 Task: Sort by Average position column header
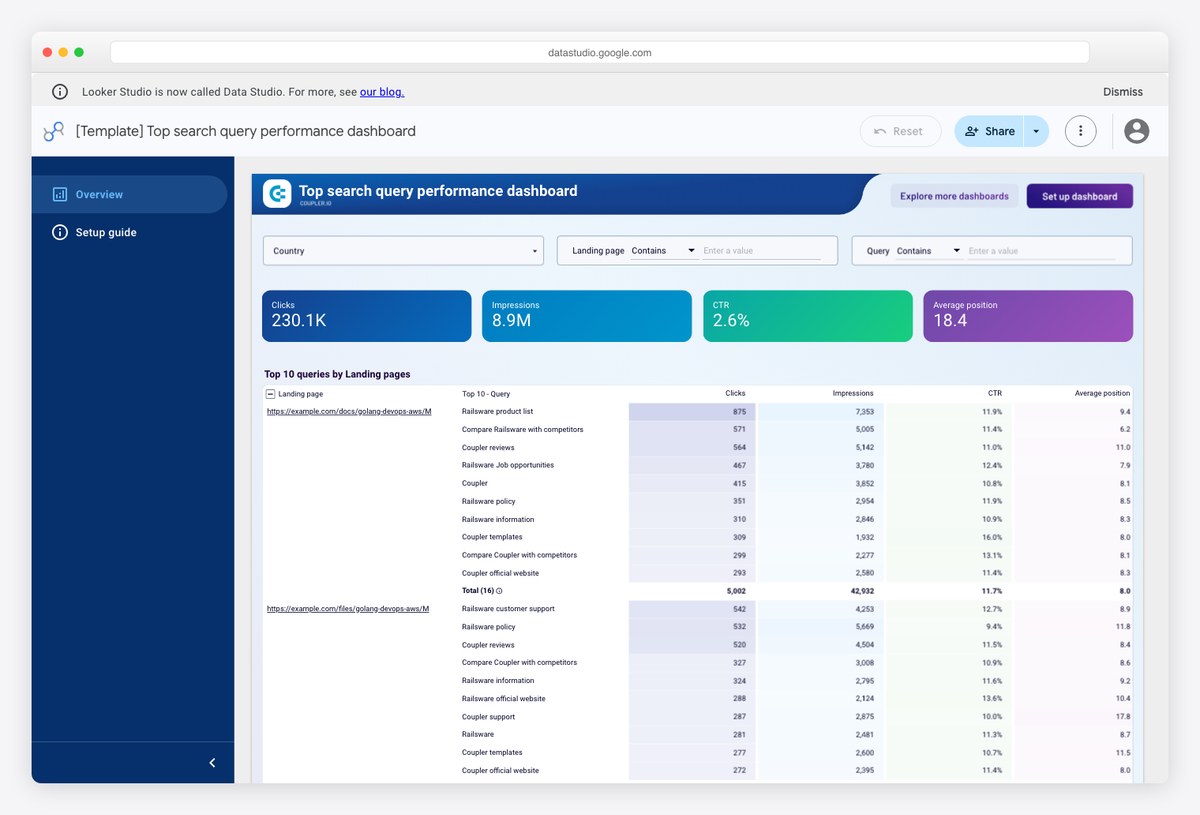click(1102, 394)
